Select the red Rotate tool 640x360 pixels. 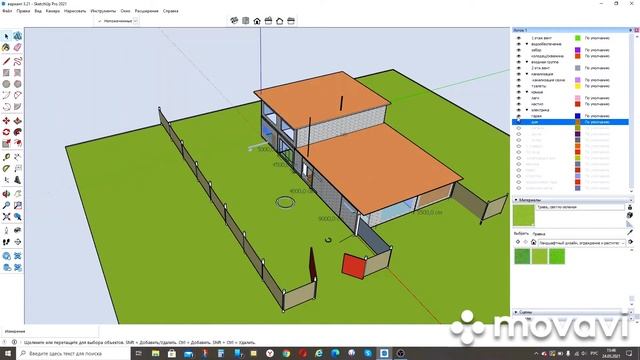6,132
